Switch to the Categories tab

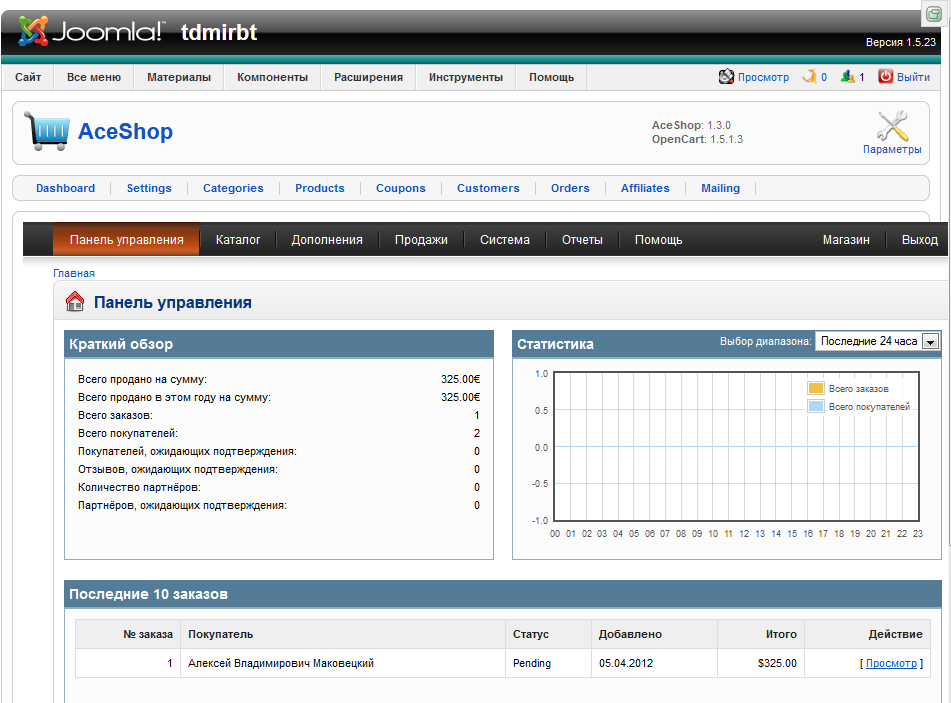tap(234, 188)
